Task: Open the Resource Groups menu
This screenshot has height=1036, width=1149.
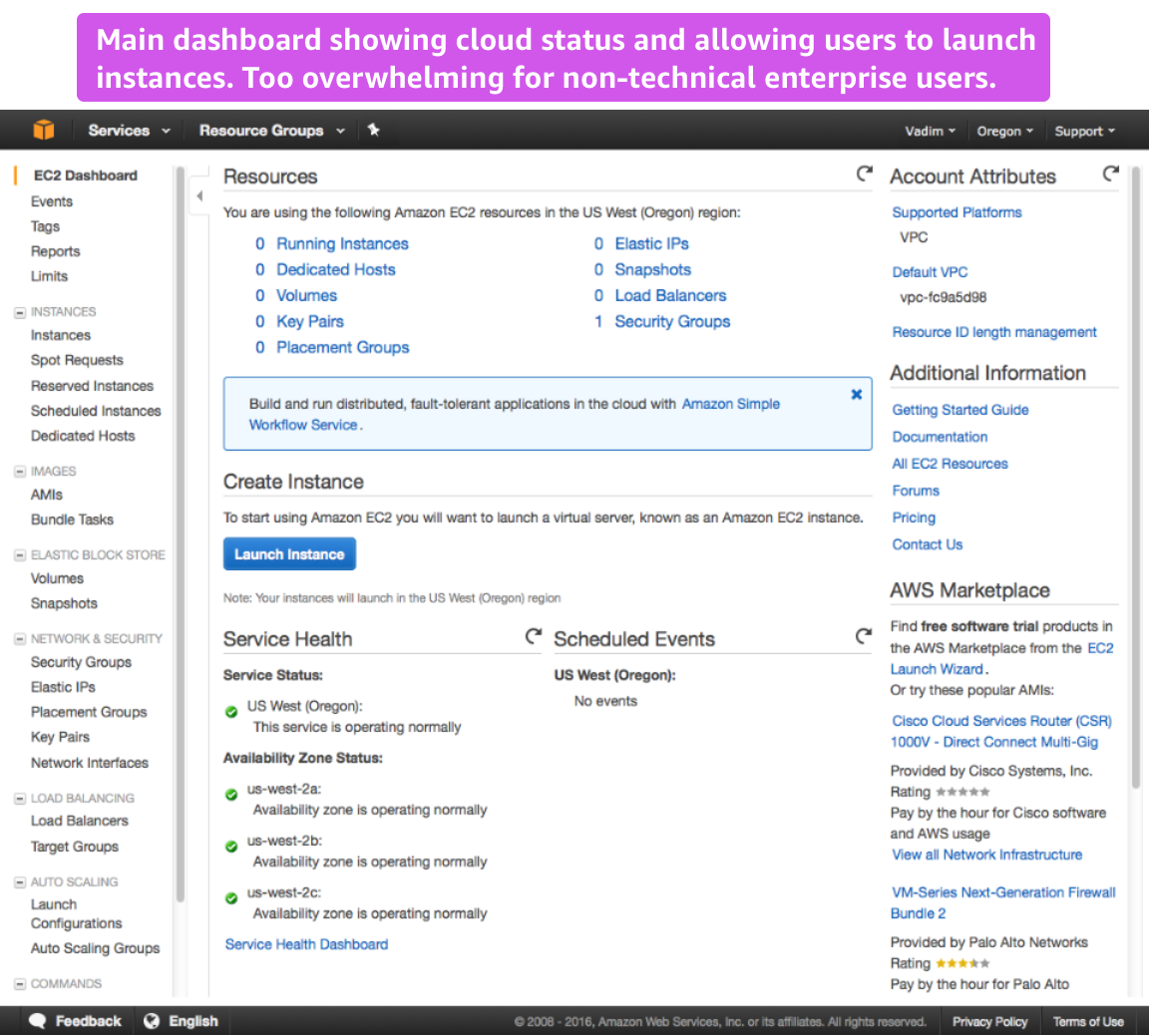Action: pyautogui.click(x=272, y=131)
